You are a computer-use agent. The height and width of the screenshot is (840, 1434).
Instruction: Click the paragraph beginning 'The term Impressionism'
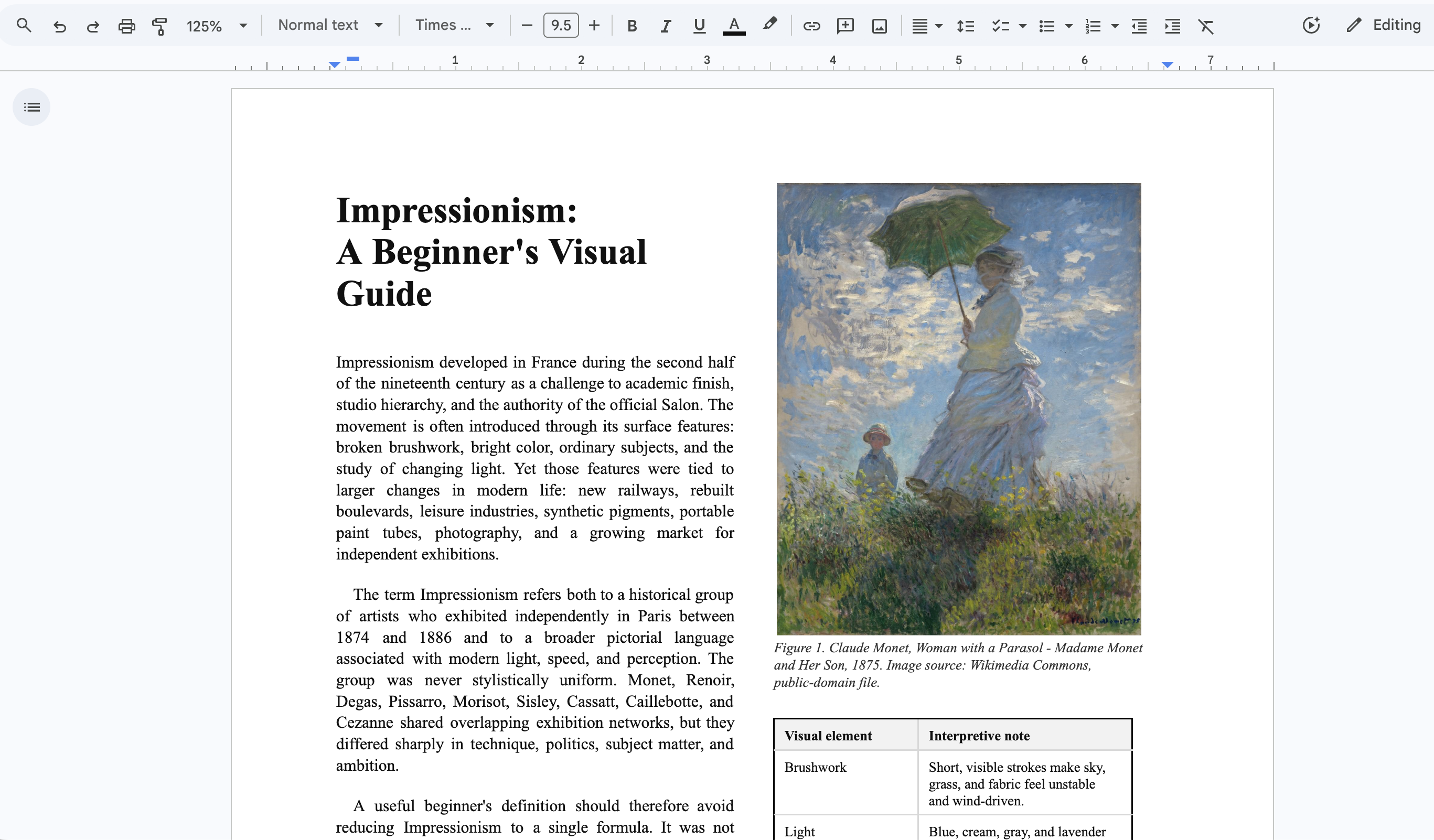click(x=535, y=680)
